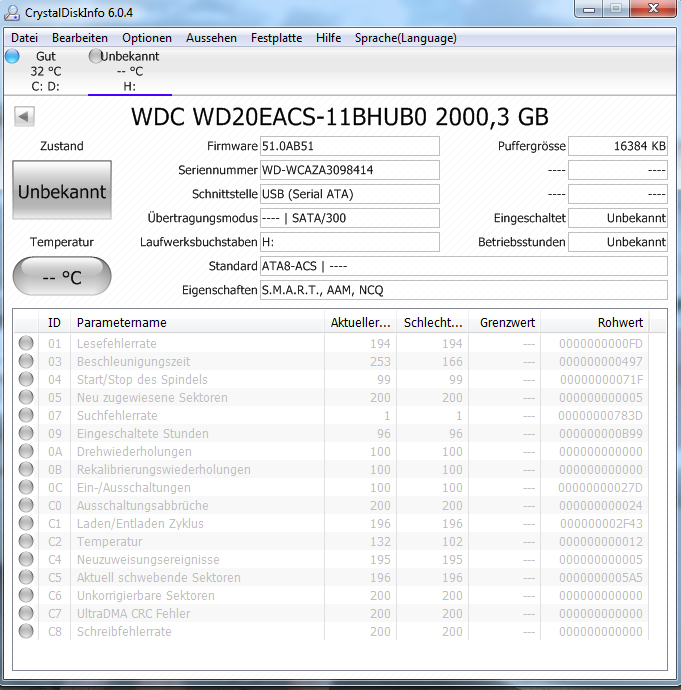Screen dimensions: 681x690
Task: Open the Datei menu
Action: 24,38
